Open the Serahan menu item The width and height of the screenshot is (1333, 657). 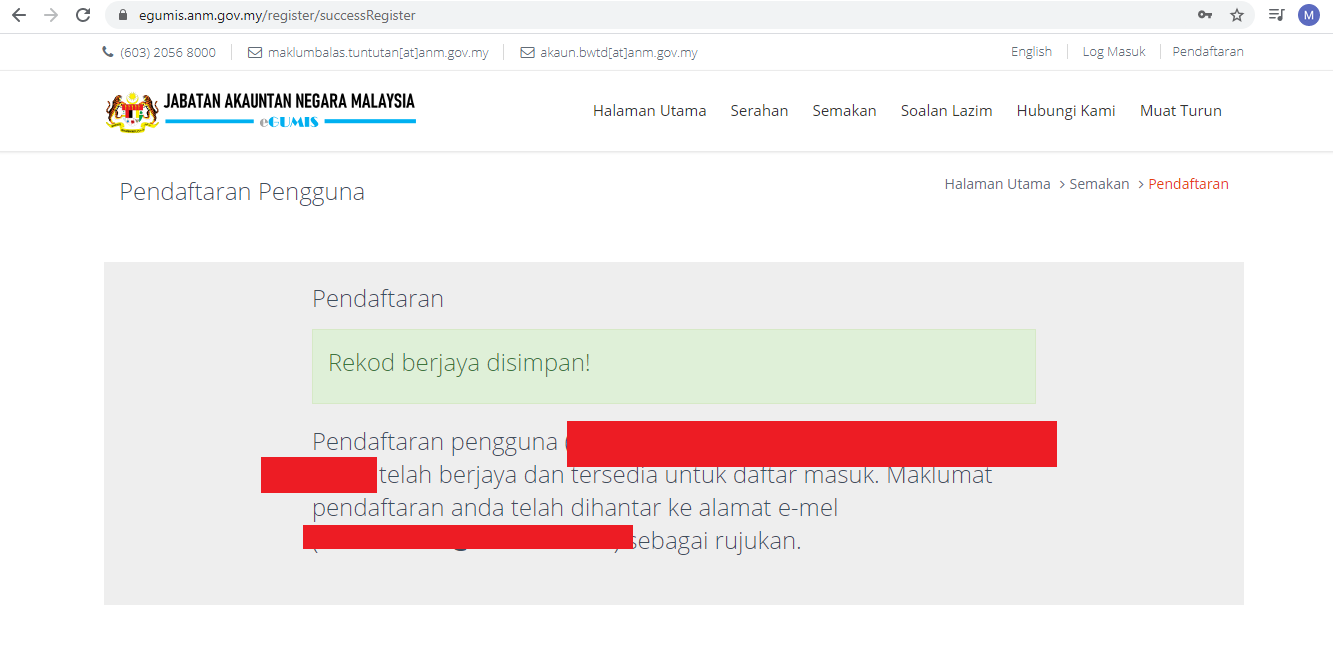point(759,111)
